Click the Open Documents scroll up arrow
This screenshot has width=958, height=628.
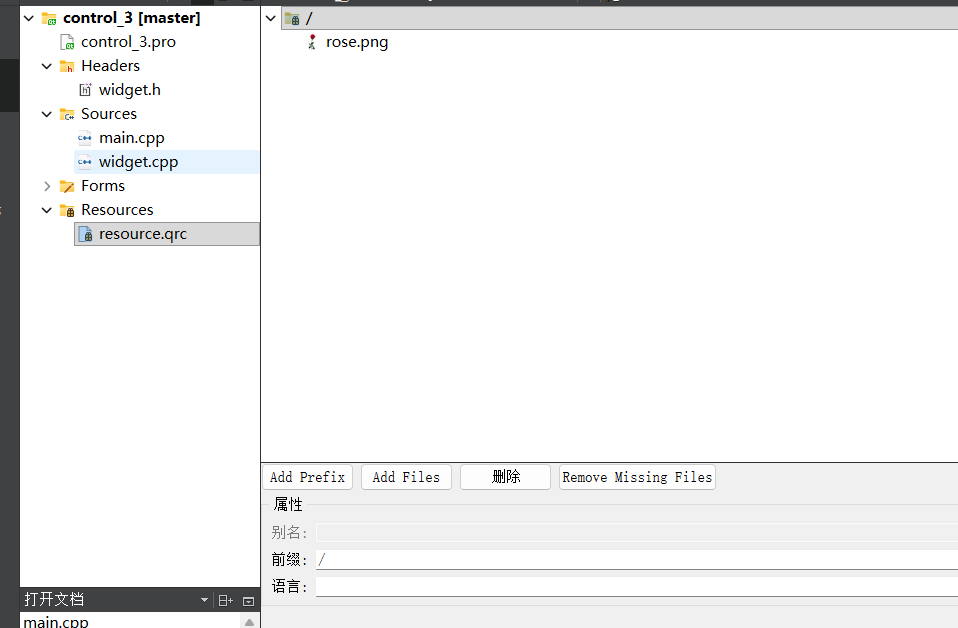click(249, 621)
